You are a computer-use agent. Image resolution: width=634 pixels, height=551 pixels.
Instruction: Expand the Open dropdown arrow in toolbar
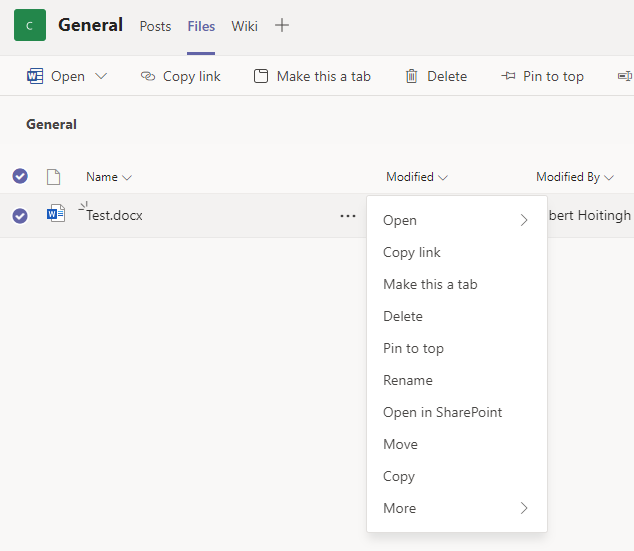click(101, 76)
